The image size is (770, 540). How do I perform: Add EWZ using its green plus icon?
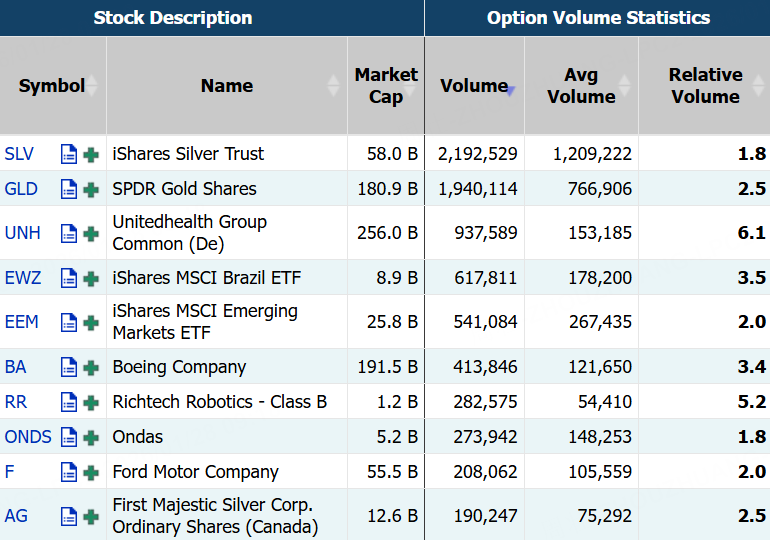91,278
